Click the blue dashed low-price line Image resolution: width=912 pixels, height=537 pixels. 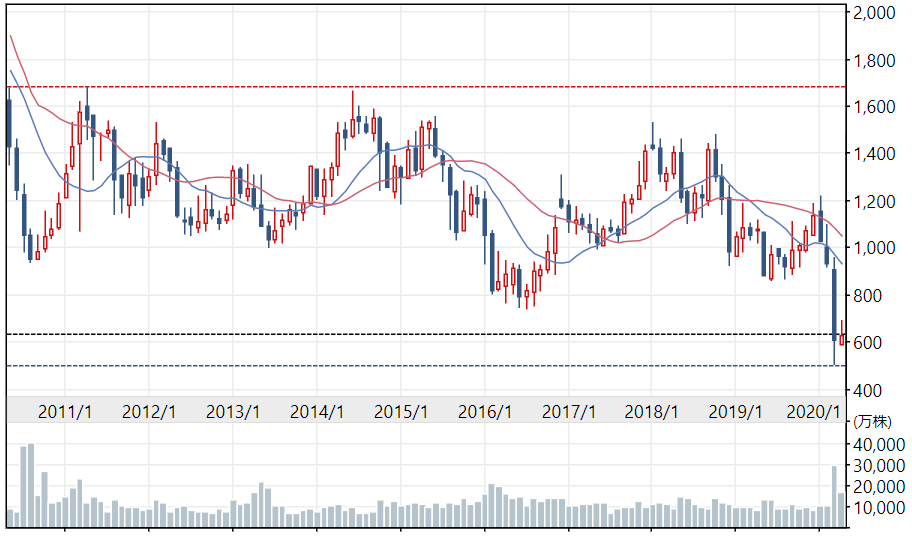pos(426,366)
